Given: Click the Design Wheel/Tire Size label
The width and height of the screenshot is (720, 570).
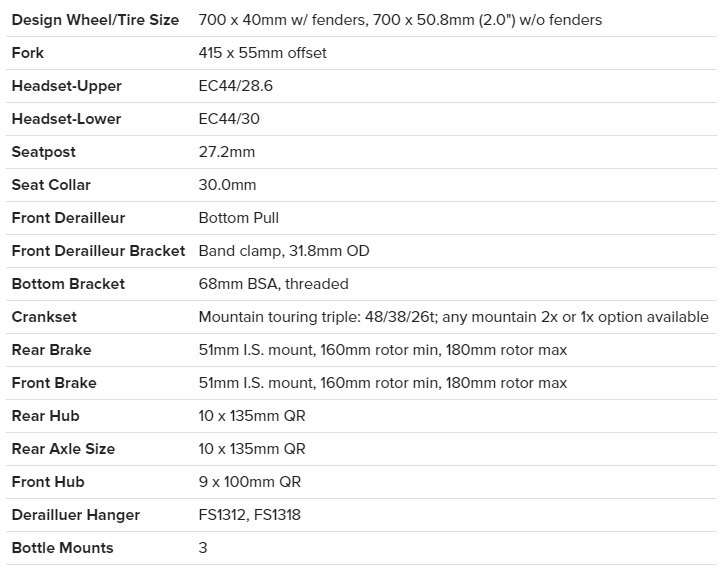Looking at the screenshot, I should [x=95, y=20].
